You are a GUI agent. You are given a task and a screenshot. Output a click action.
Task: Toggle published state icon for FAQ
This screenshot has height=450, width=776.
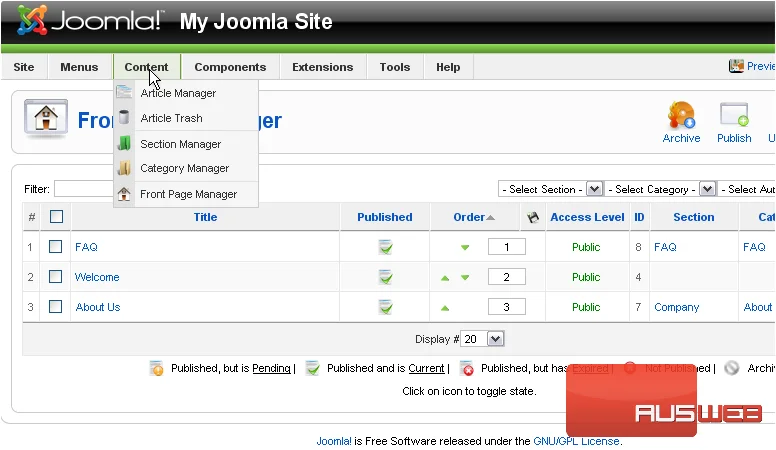(385, 247)
